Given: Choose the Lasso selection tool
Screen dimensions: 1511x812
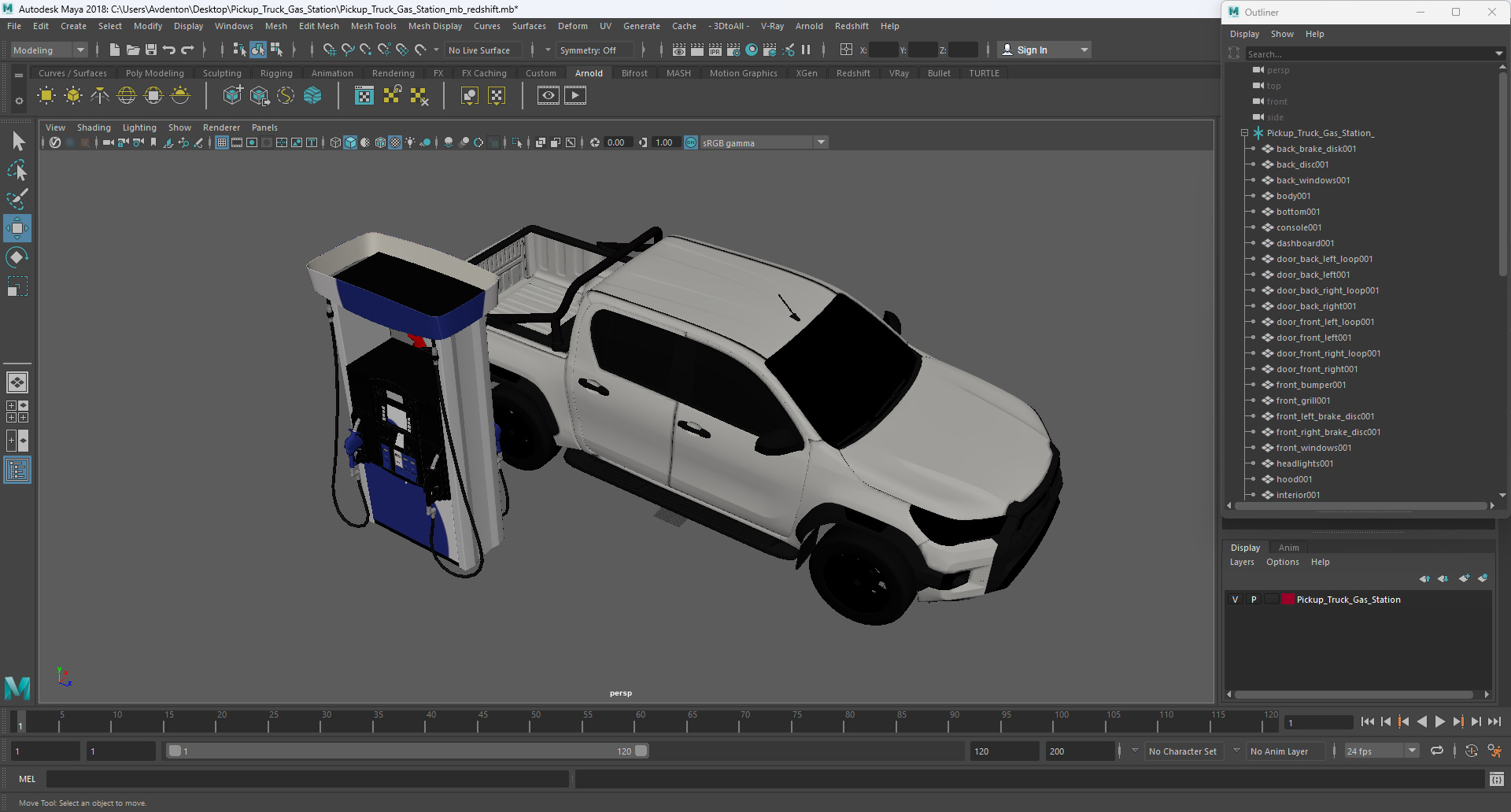Looking at the screenshot, I should [x=17, y=170].
